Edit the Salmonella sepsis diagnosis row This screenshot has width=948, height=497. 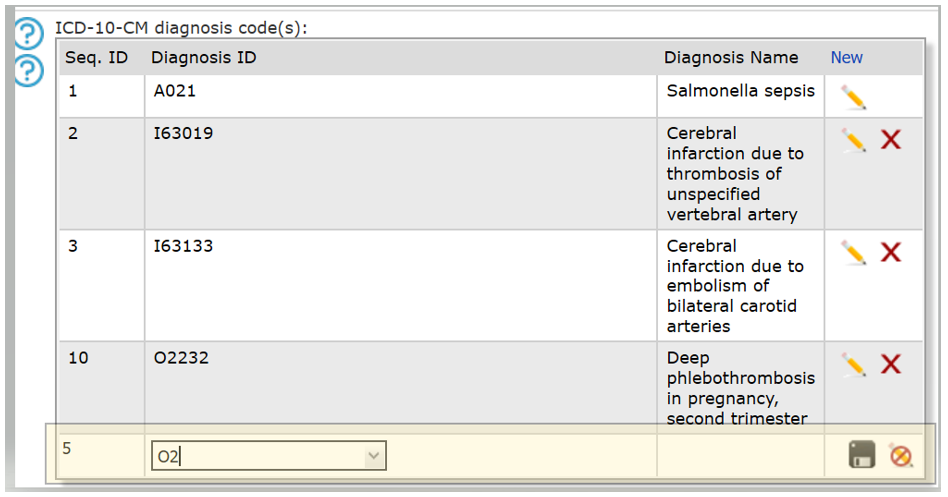pos(854,97)
